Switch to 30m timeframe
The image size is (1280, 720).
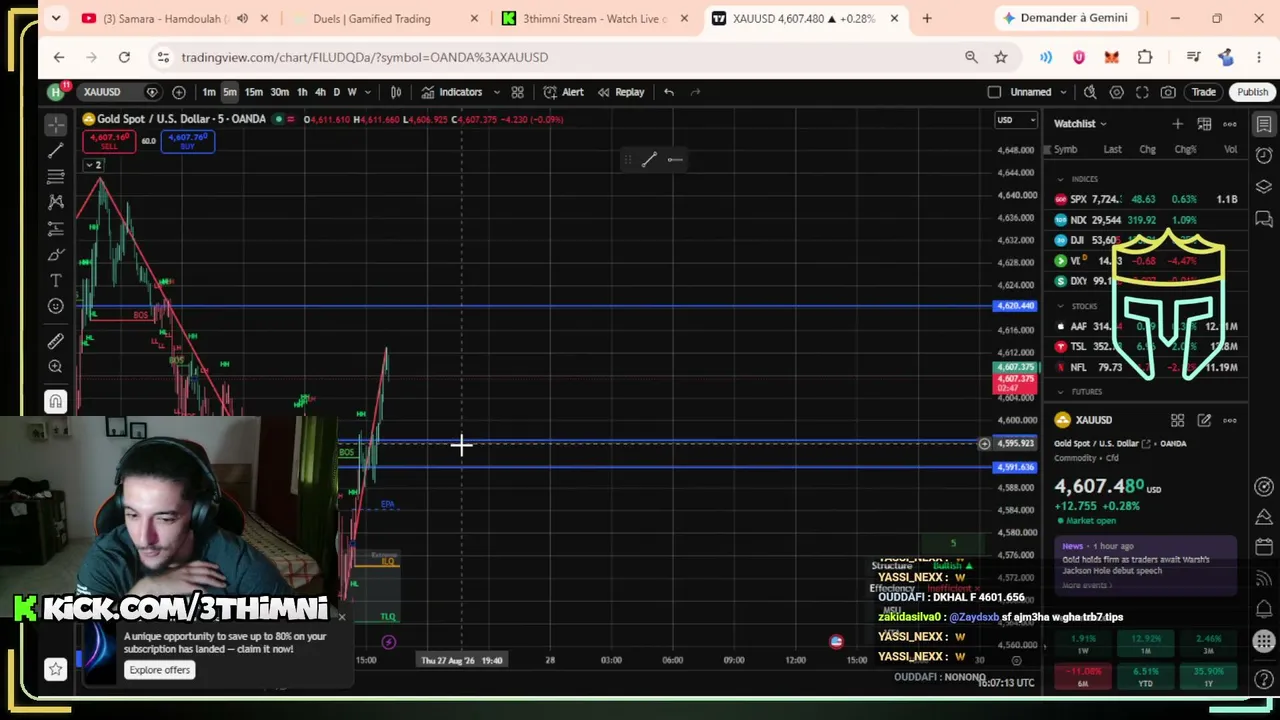[x=280, y=92]
